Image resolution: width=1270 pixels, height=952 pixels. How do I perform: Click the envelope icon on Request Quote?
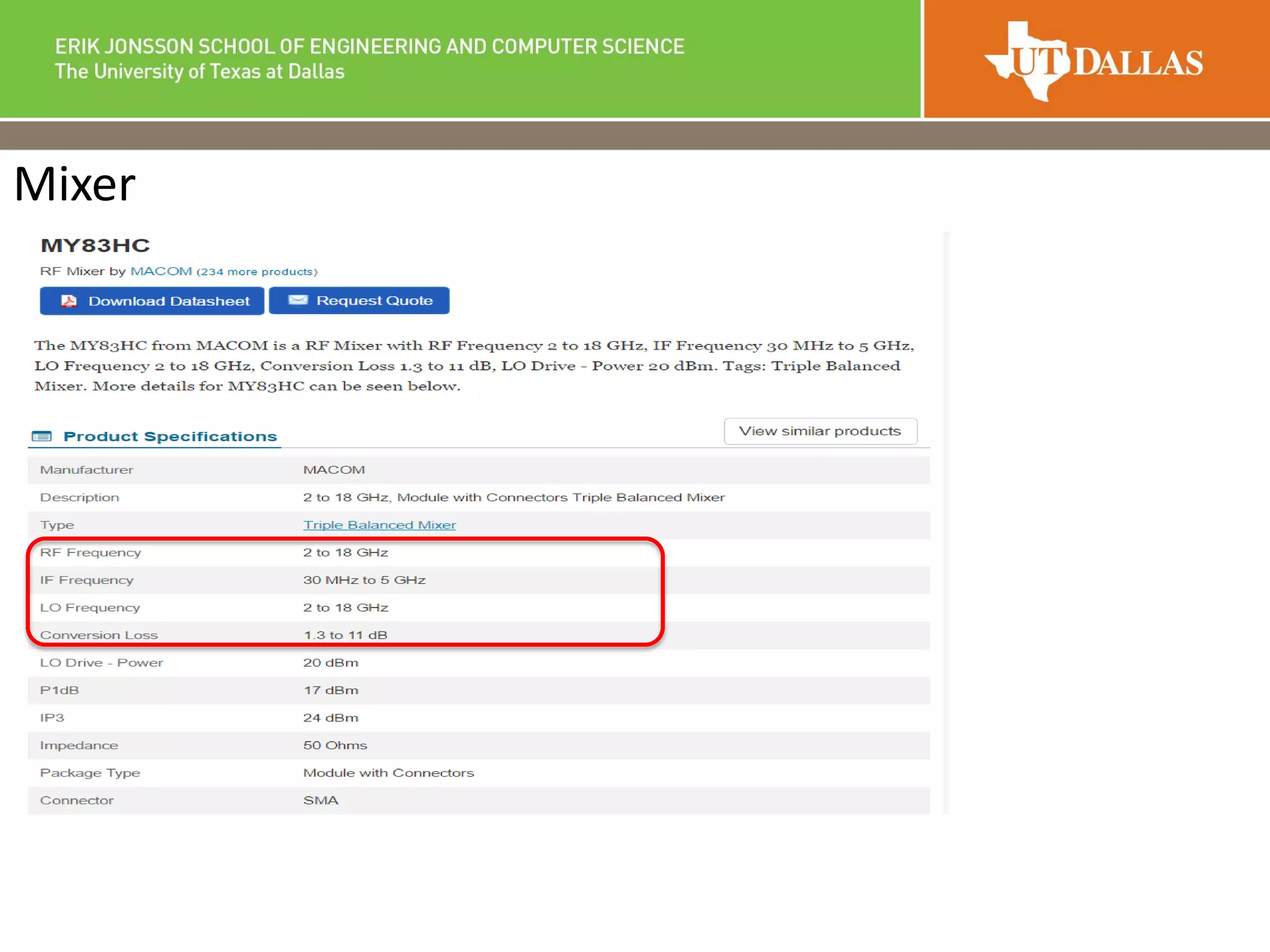[298, 301]
